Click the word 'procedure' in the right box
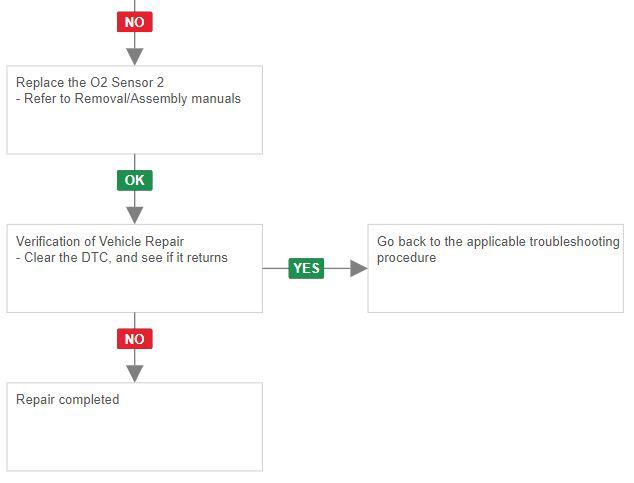This screenshot has width=634, height=483. point(406,258)
